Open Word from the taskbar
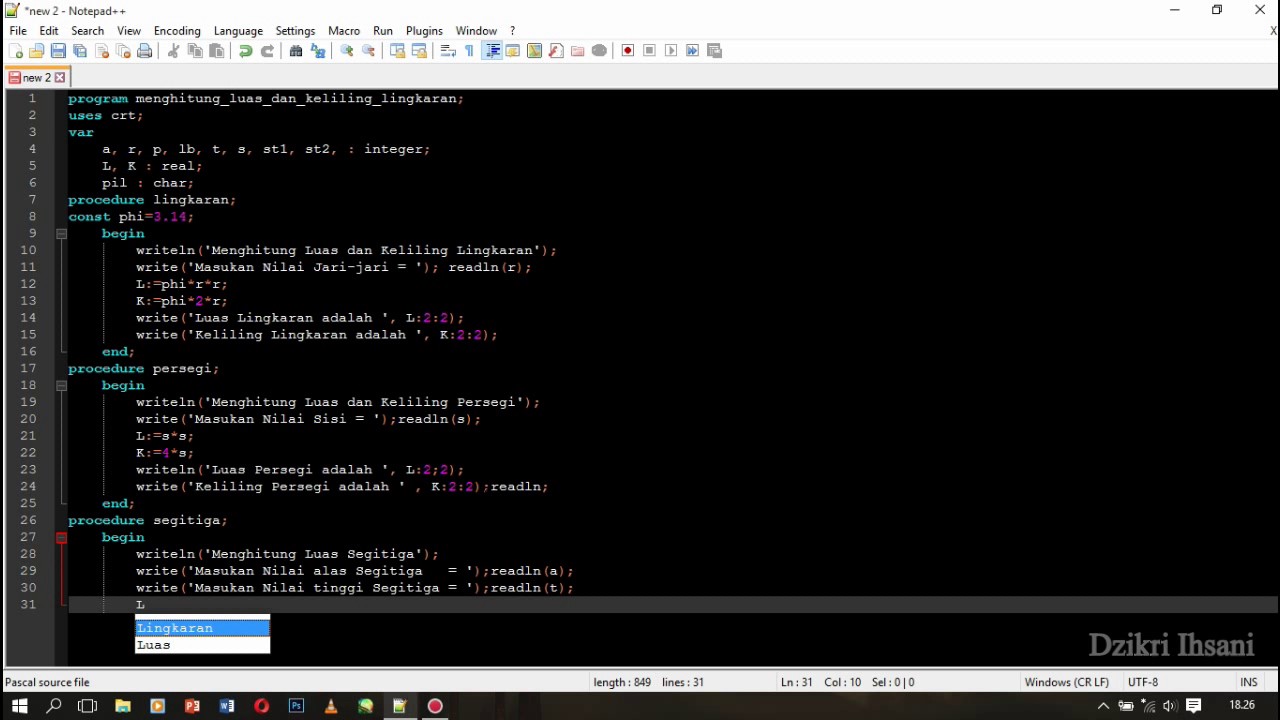1280x720 pixels. point(227,706)
